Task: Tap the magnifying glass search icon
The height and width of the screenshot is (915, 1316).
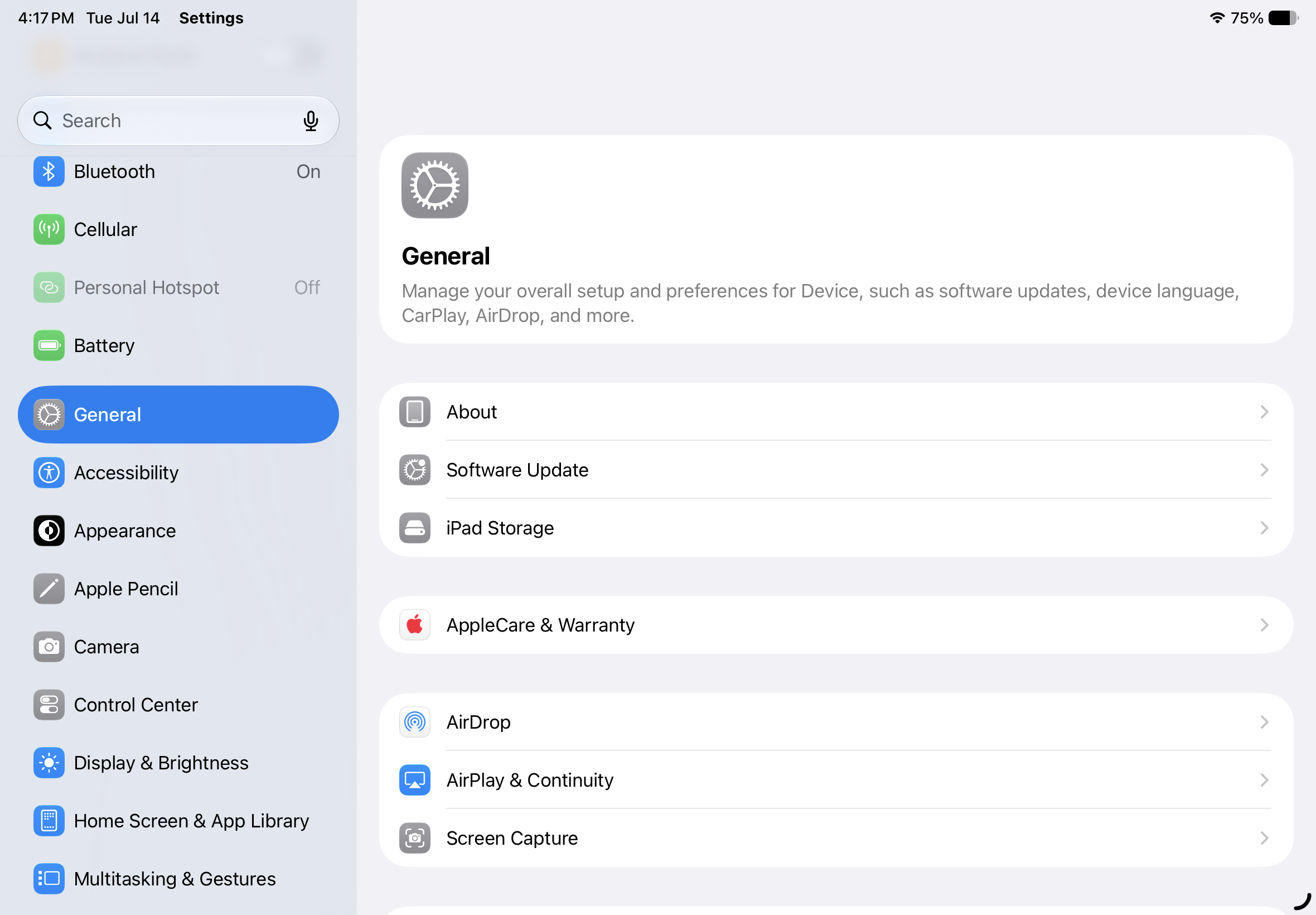Action: tap(42, 121)
